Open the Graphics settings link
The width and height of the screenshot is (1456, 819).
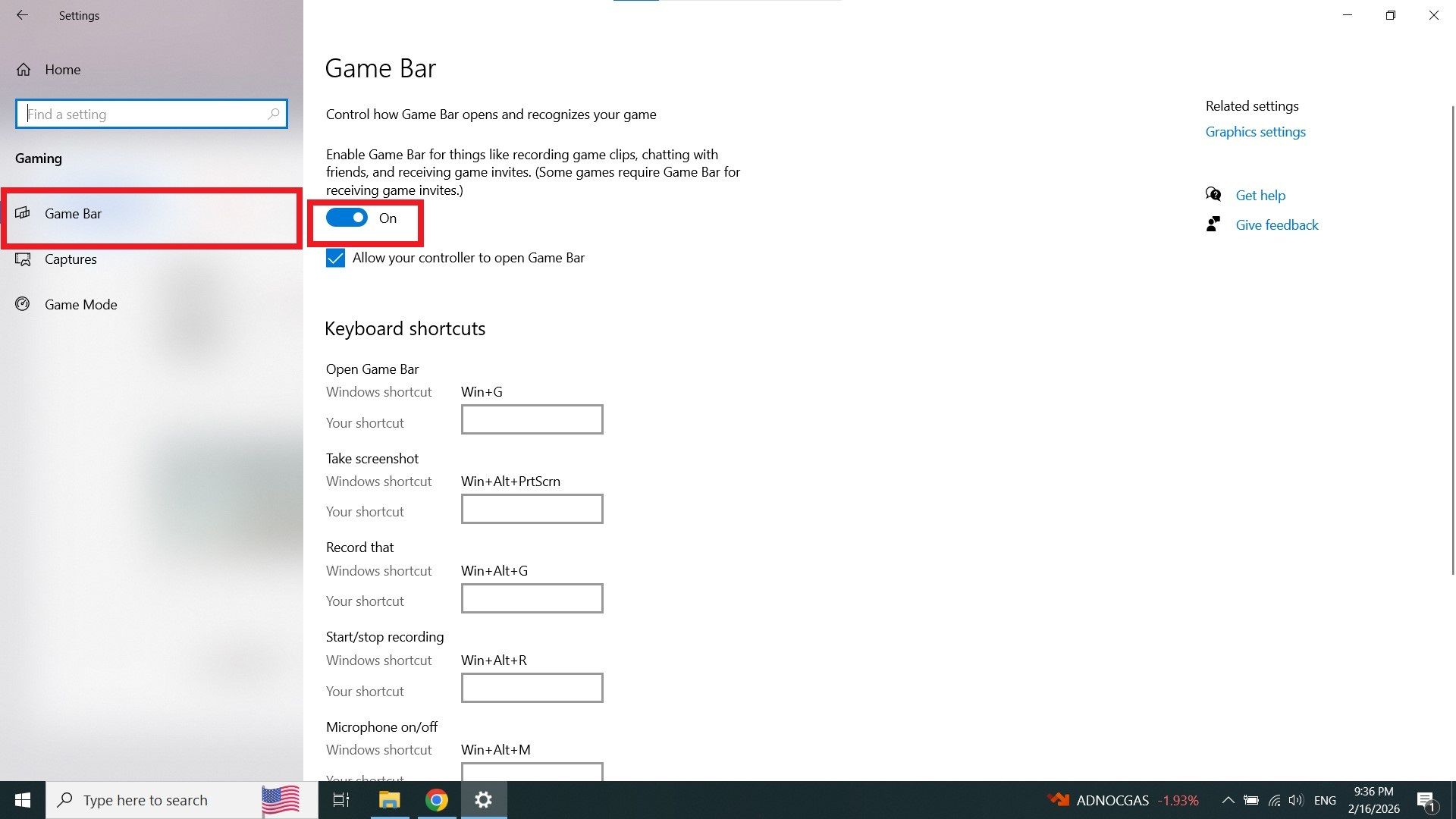point(1255,131)
